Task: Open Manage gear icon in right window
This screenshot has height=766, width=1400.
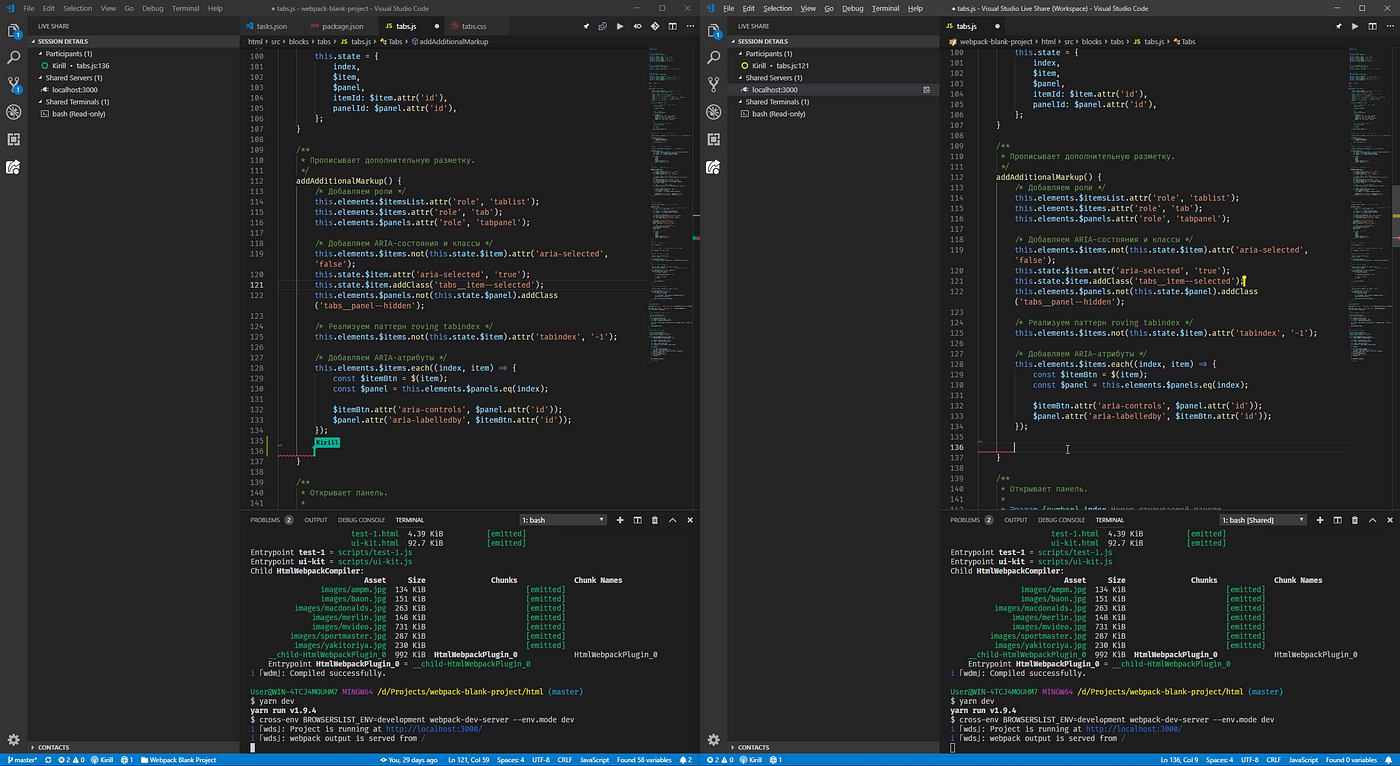Action: pyautogui.click(x=713, y=740)
